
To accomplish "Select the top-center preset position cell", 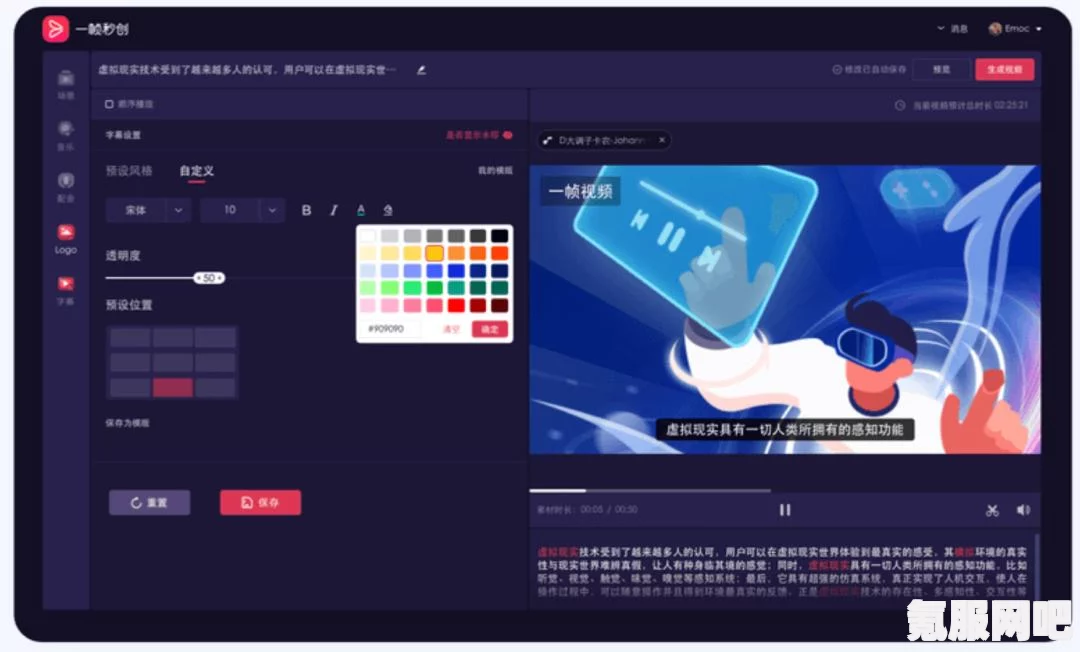I will coord(173,337).
